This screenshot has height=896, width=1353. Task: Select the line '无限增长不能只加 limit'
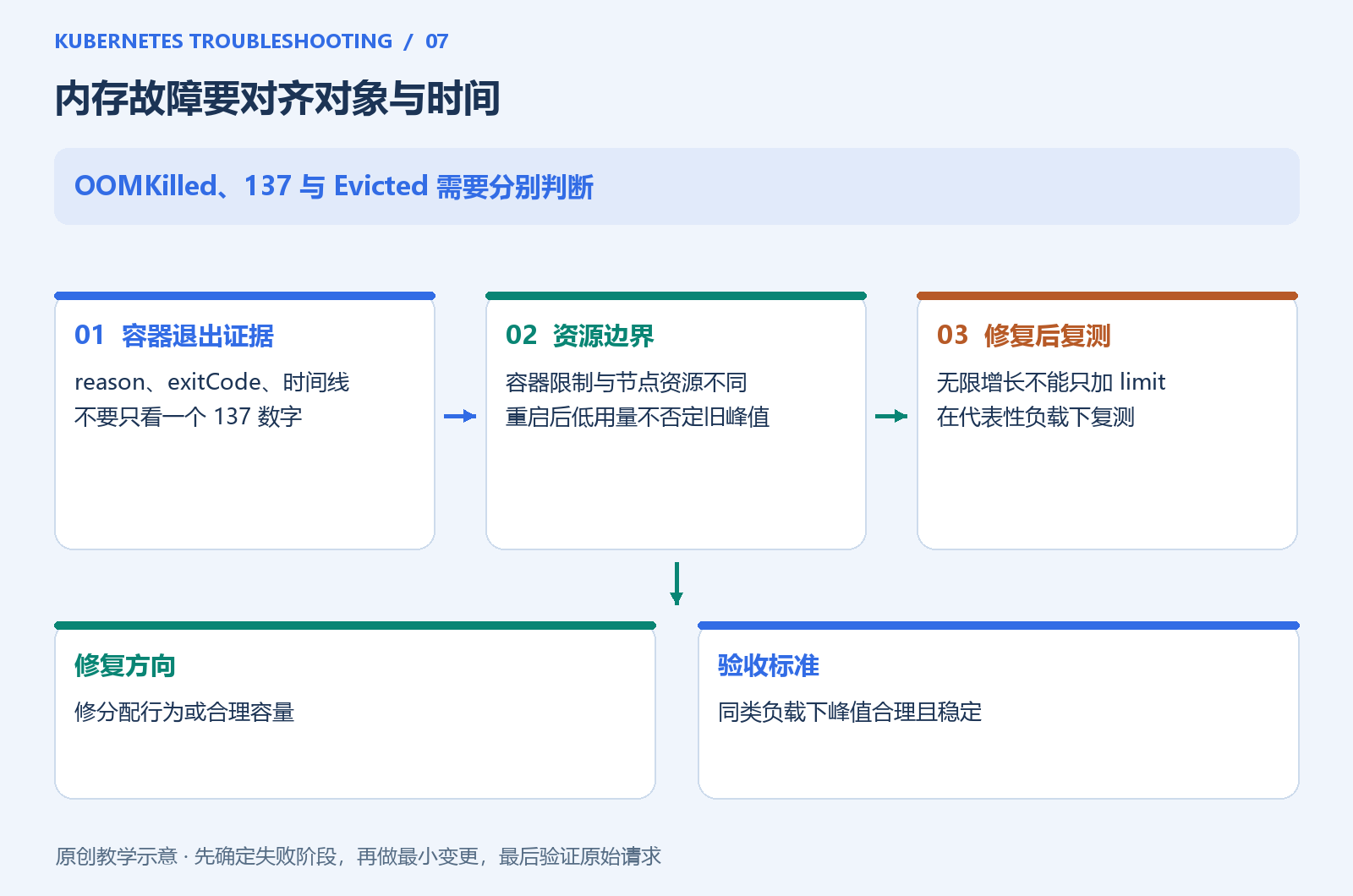tap(1051, 382)
